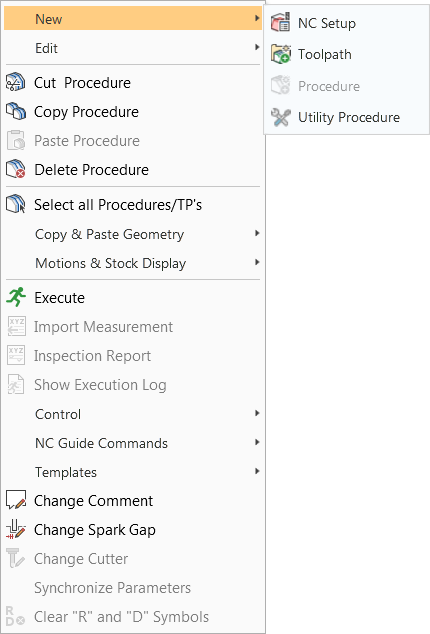Click the green running Execute icon
Image resolution: width=430 pixels, height=634 pixels.
click(15, 298)
